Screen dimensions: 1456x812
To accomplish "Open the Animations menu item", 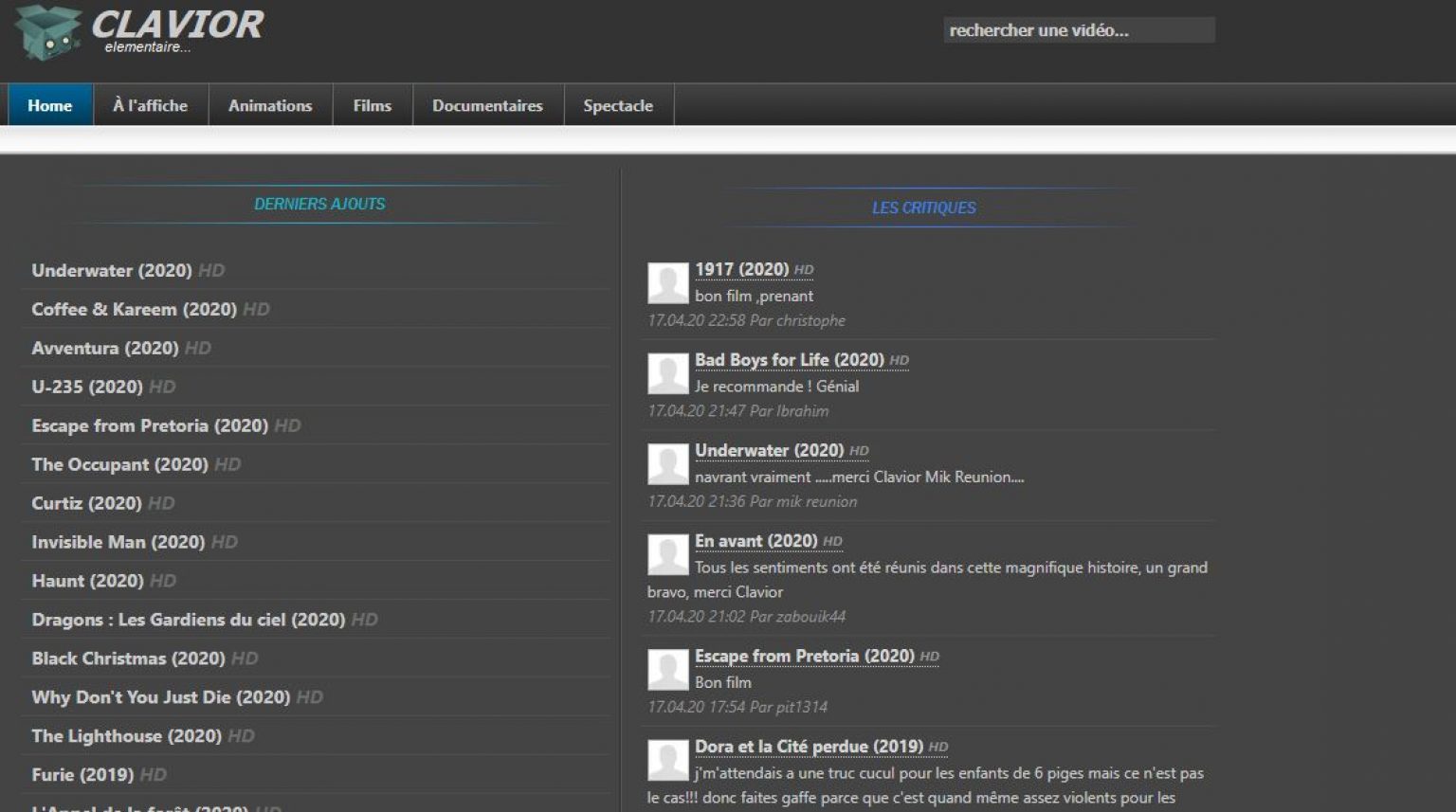I will [270, 105].
